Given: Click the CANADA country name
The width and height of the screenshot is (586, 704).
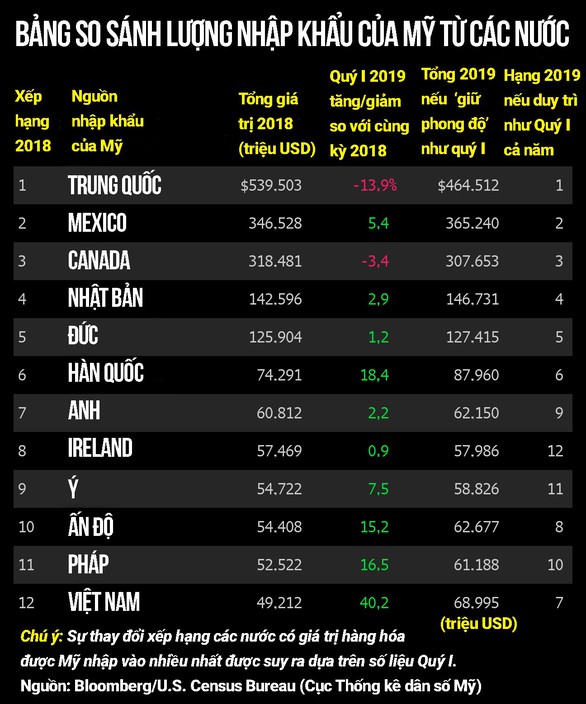Looking at the screenshot, I should (99, 260).
